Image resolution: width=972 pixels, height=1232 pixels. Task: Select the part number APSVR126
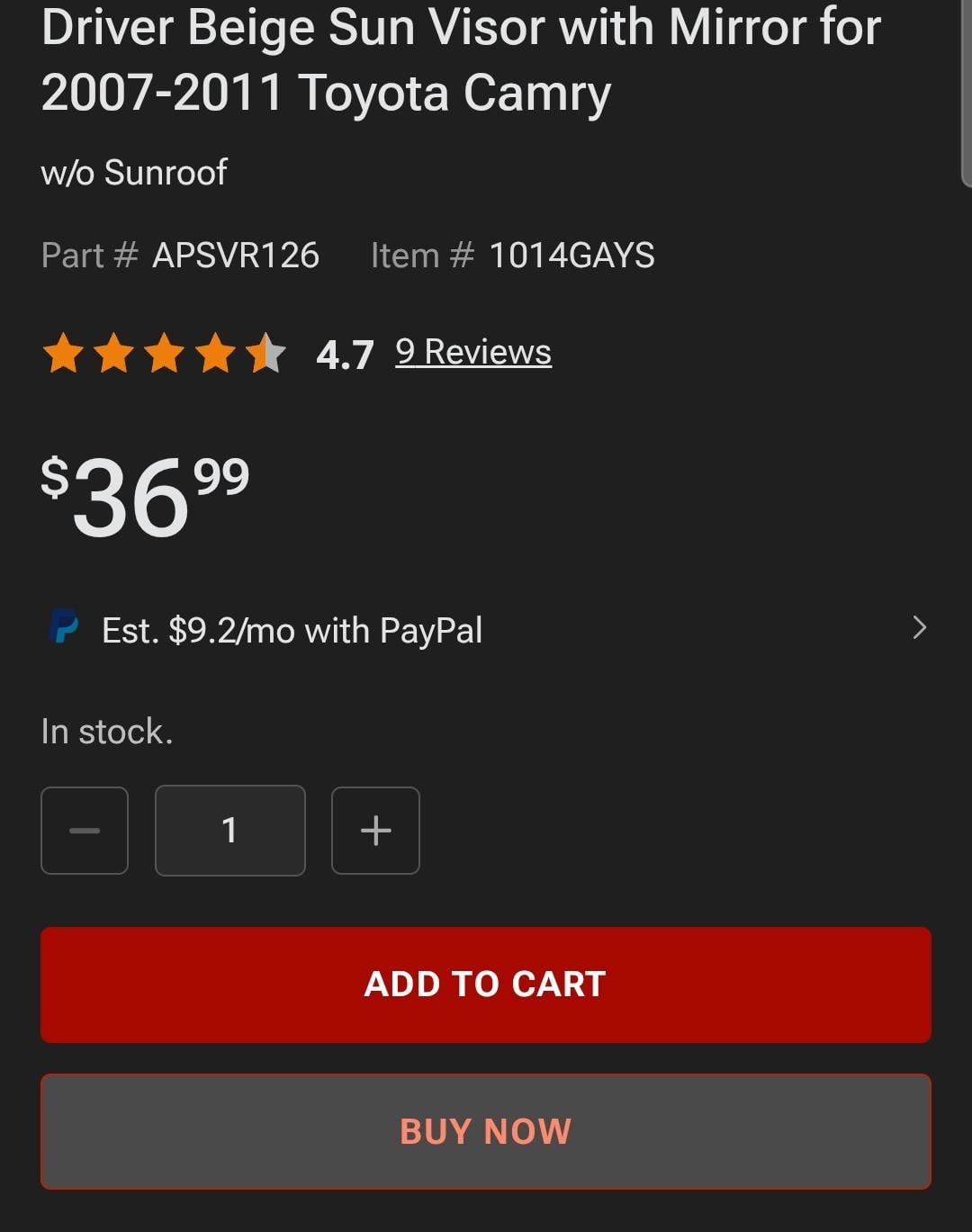236,256
